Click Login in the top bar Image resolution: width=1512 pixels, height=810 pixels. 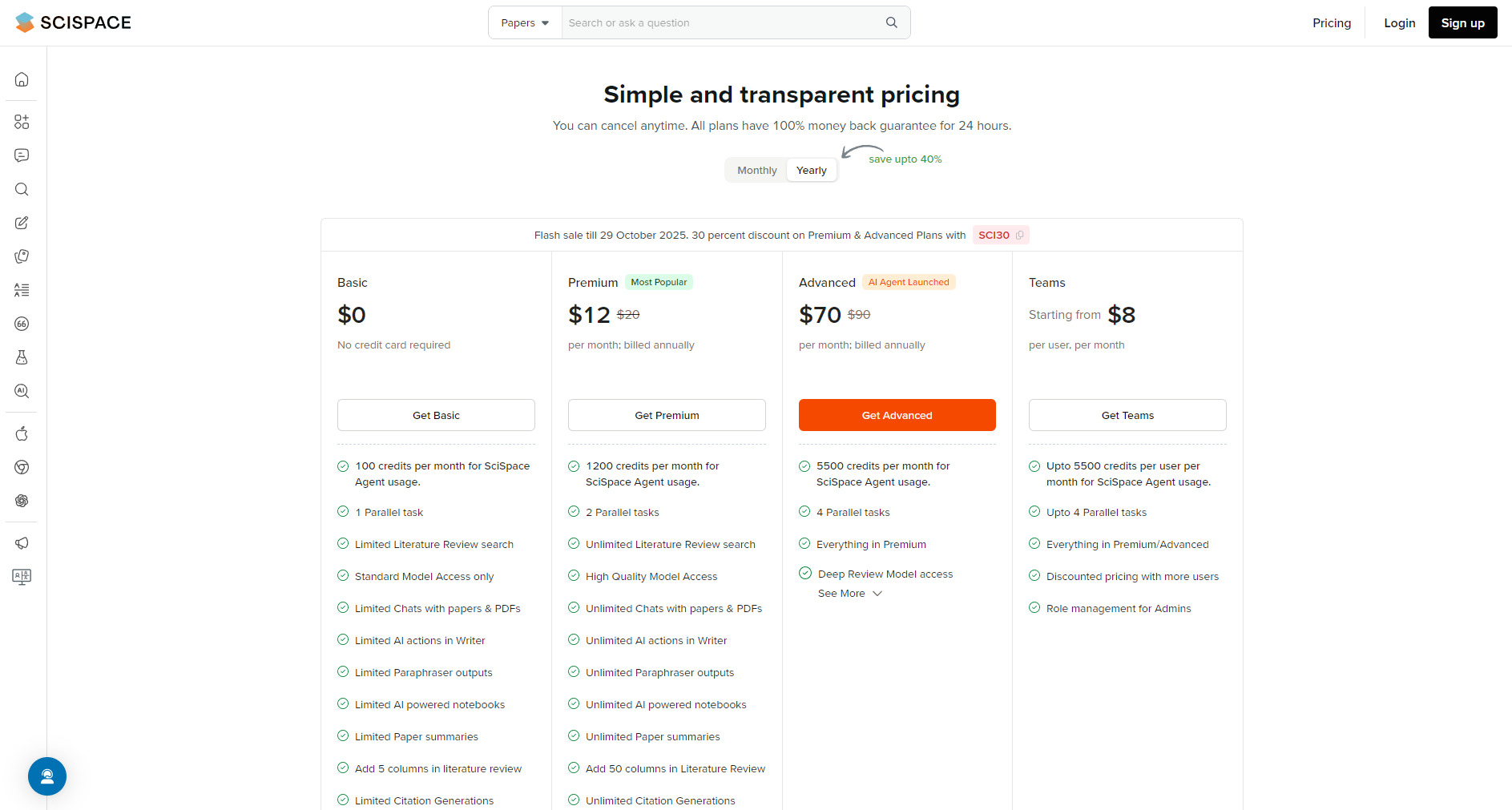(x=1399, y=23)
